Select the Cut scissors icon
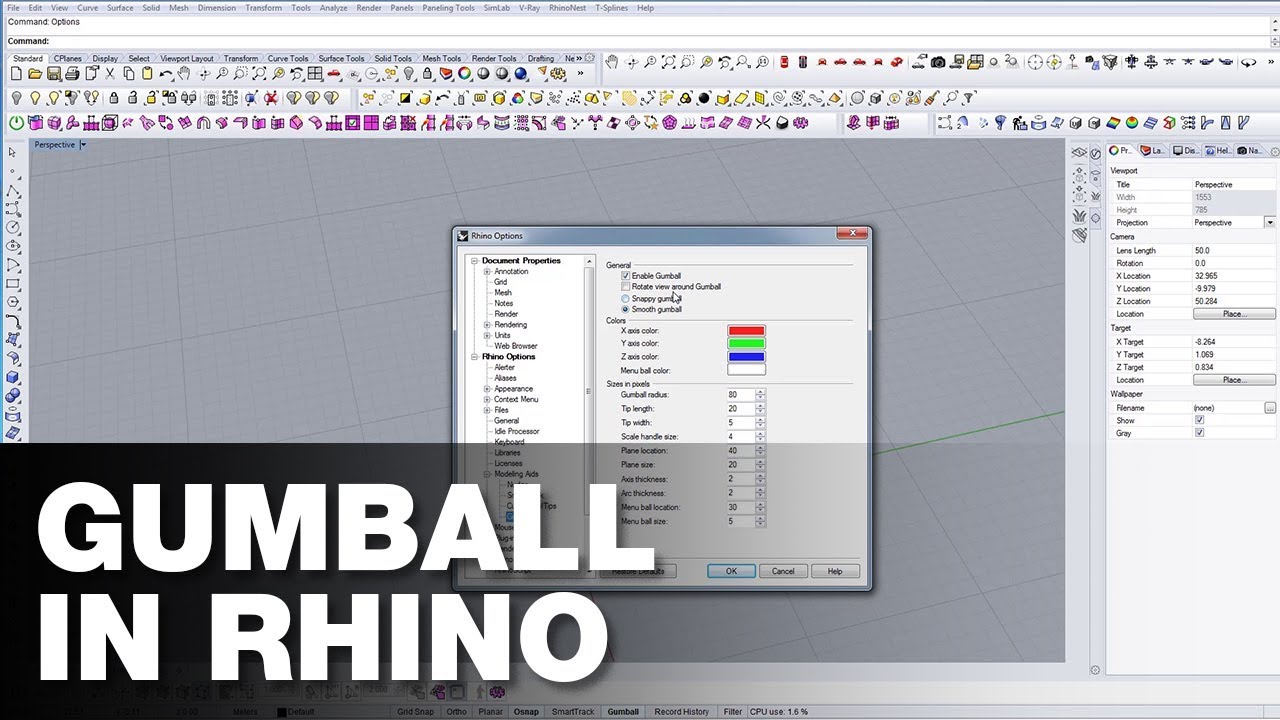Viewport: 1280px width, 720px height. [110, 73]
